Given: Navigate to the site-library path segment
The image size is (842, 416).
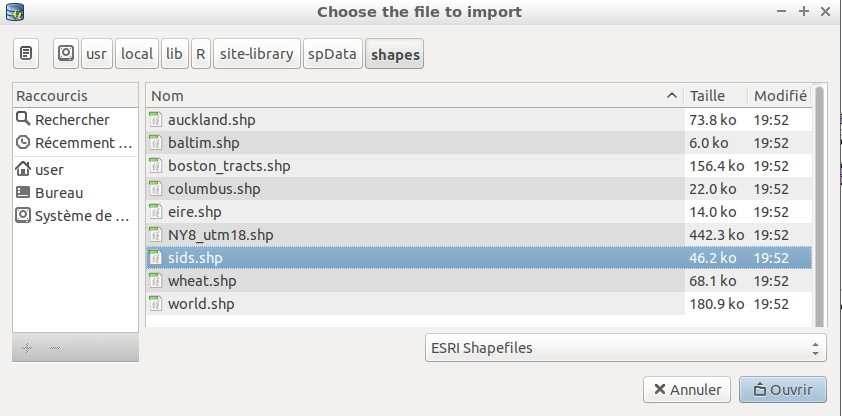Looking at the screenshot, I should pos(257,54).
